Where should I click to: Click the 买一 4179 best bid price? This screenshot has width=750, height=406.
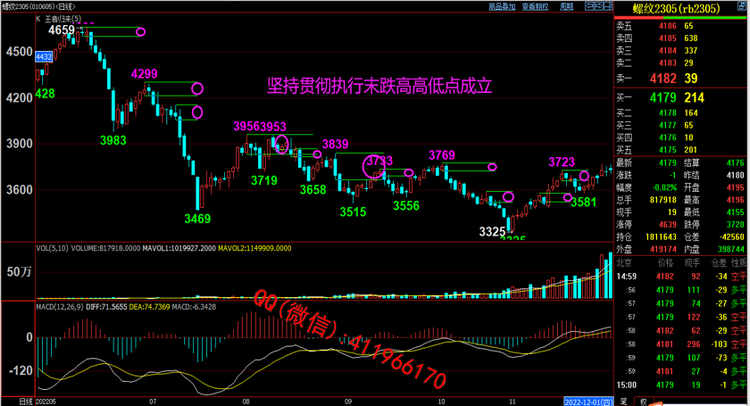pos(663,98)
